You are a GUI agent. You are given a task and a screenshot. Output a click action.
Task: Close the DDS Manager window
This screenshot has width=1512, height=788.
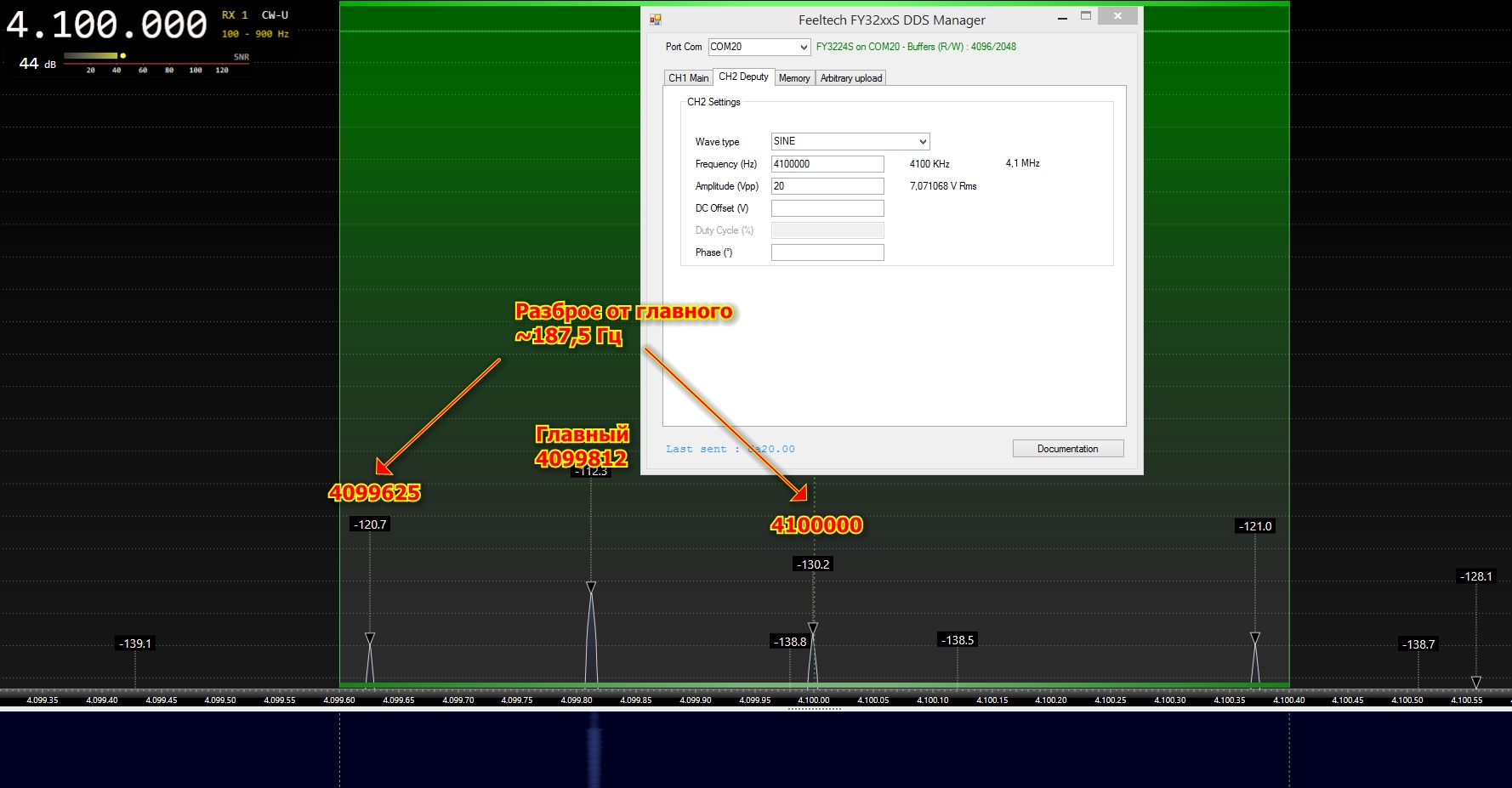point(1117,16)
